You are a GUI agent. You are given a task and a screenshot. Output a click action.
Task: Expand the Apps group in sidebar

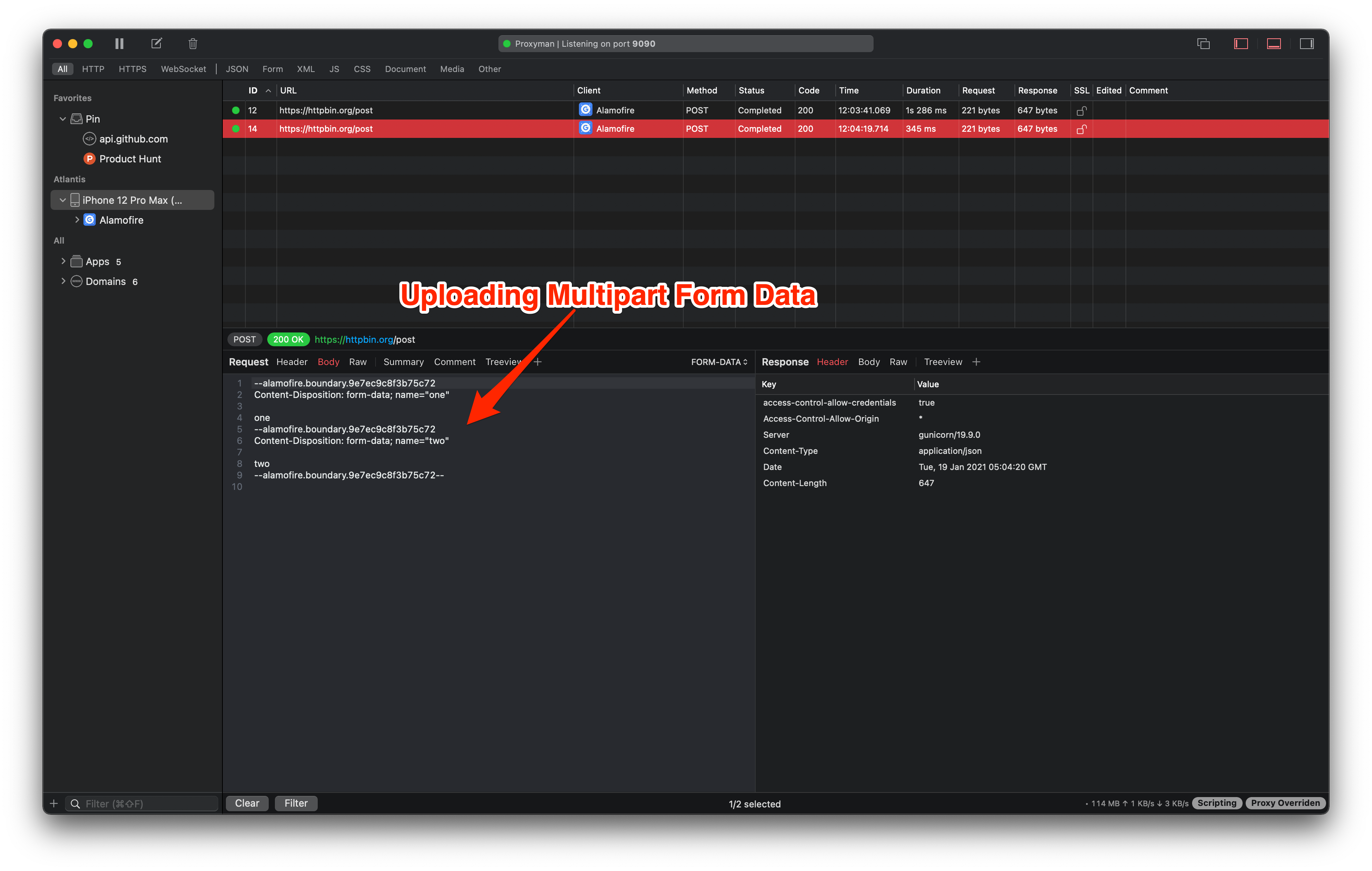click(x=63, y=261)
